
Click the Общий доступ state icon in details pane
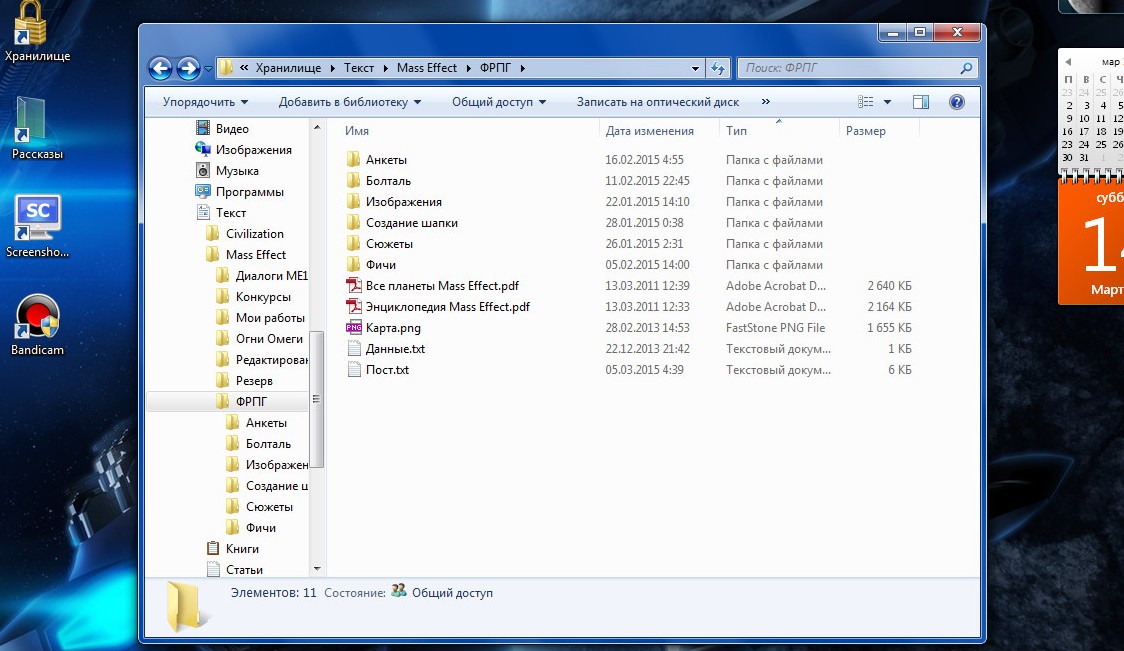click(x=399, y=591)
